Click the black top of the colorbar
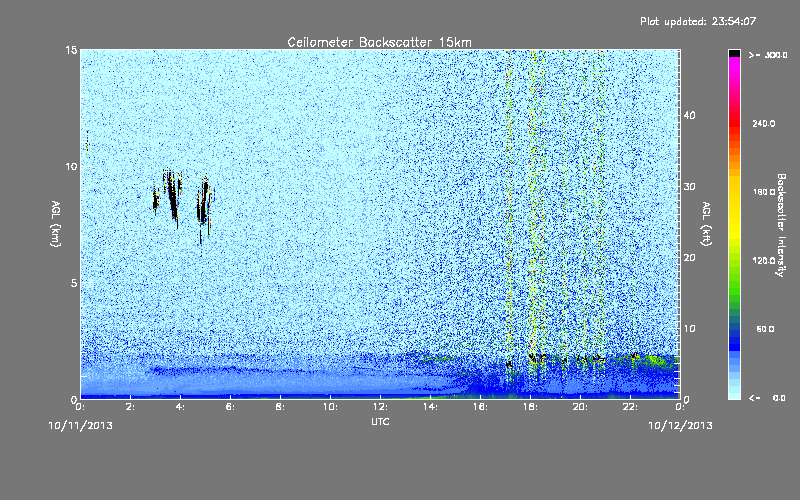Image resolution: width=800 pixels, height=500 pixels. pos(734,53)
